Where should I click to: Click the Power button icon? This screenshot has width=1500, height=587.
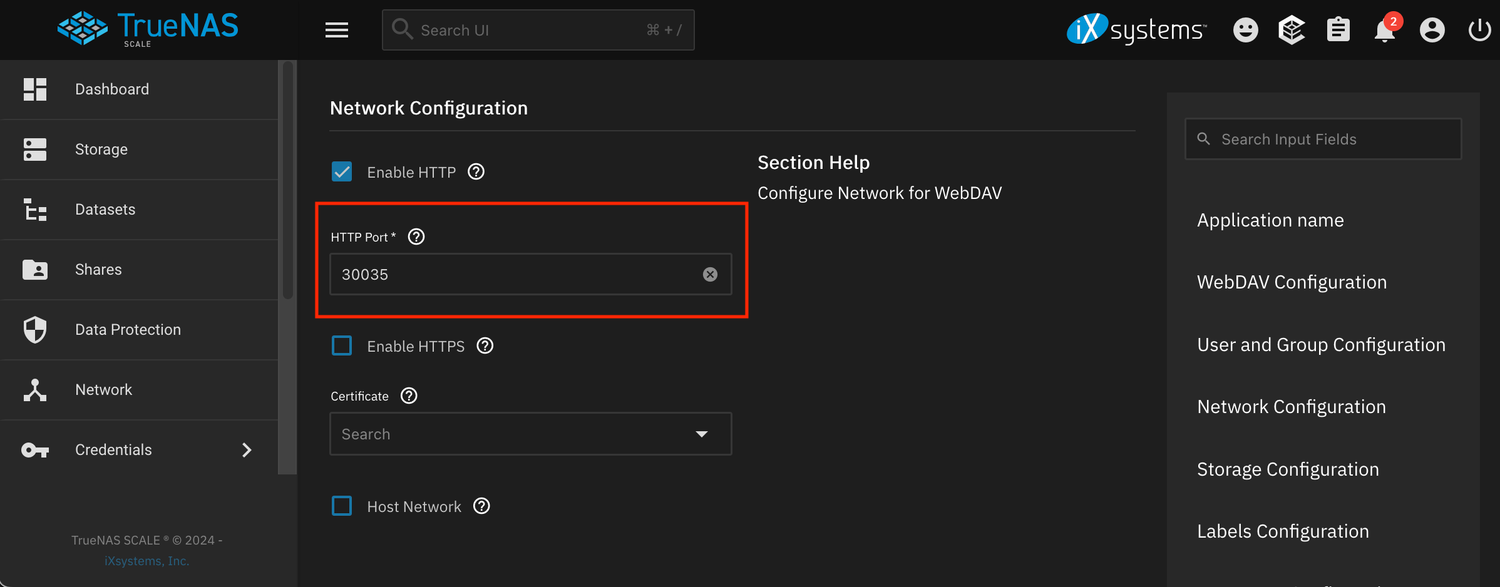pos(1479,30)
